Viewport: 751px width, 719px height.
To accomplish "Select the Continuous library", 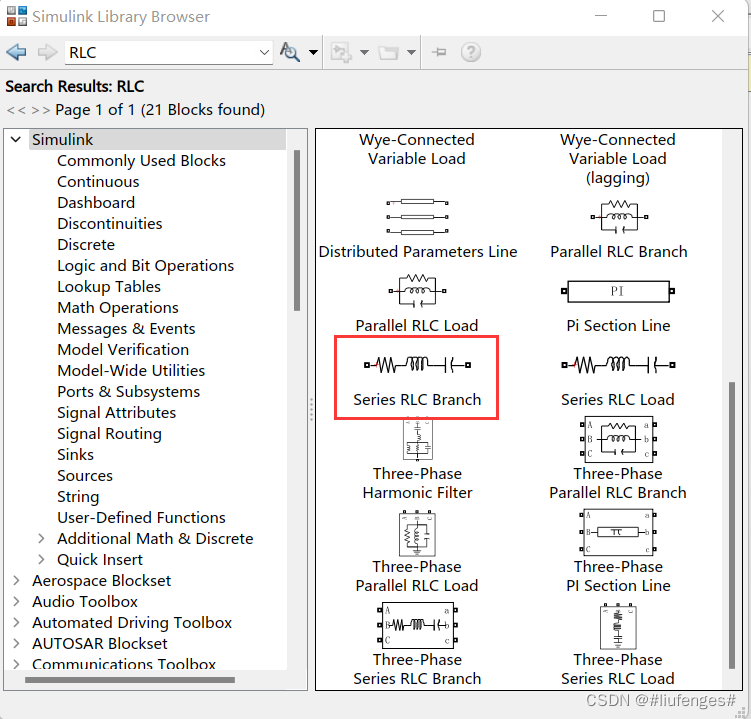I will tap(98, 182).
